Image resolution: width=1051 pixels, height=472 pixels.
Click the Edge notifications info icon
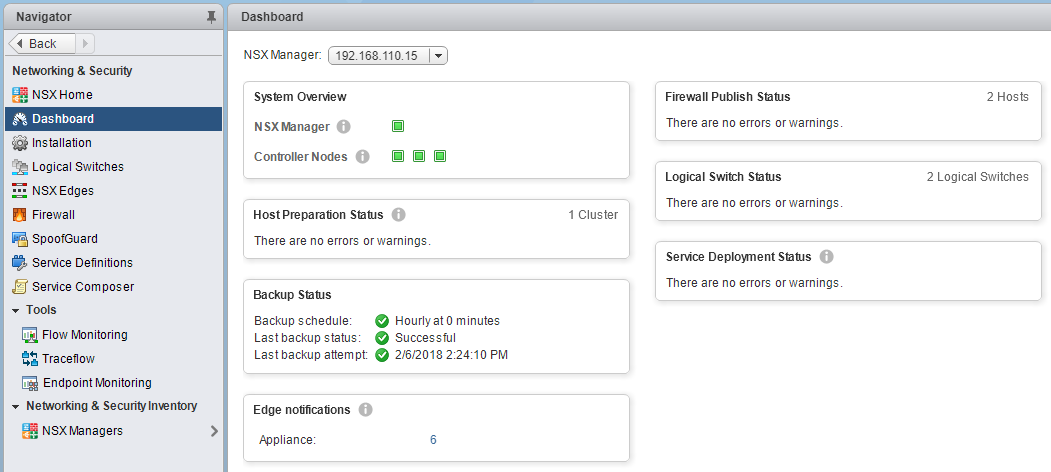pyautogui.click(x=365, y=410)
